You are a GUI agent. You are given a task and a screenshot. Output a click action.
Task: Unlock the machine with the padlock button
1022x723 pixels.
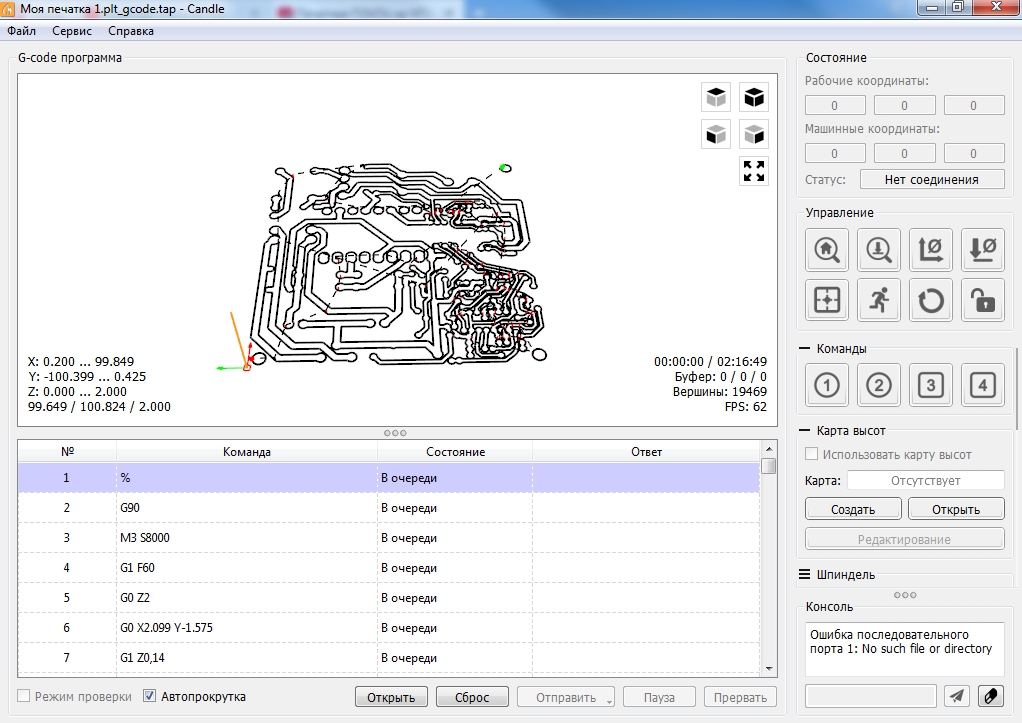click(983, 299)
